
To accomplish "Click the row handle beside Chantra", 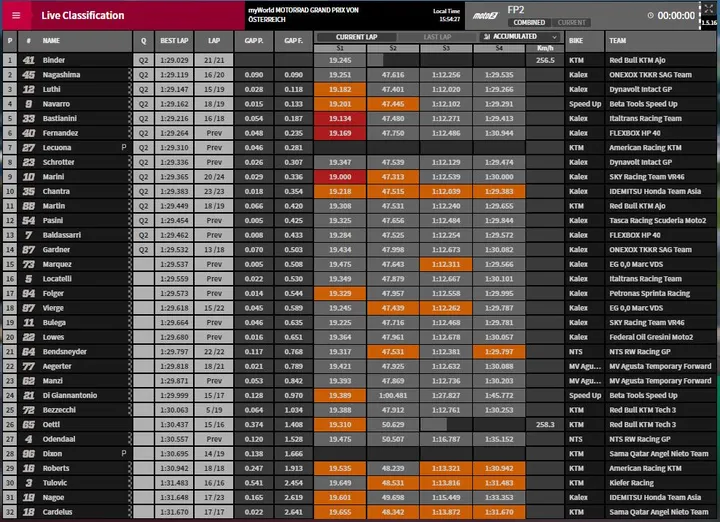I will [x=130, y=191].
